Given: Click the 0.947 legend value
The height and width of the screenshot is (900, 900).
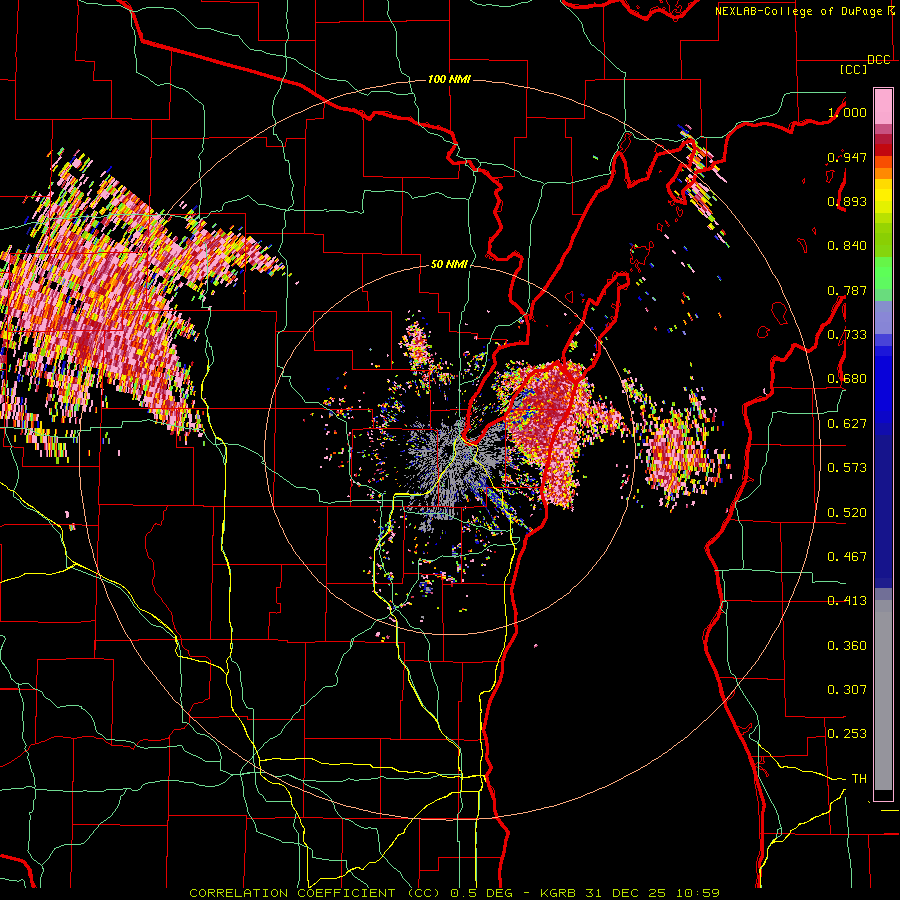Looking at the screenshot, I should pos(847,157).
